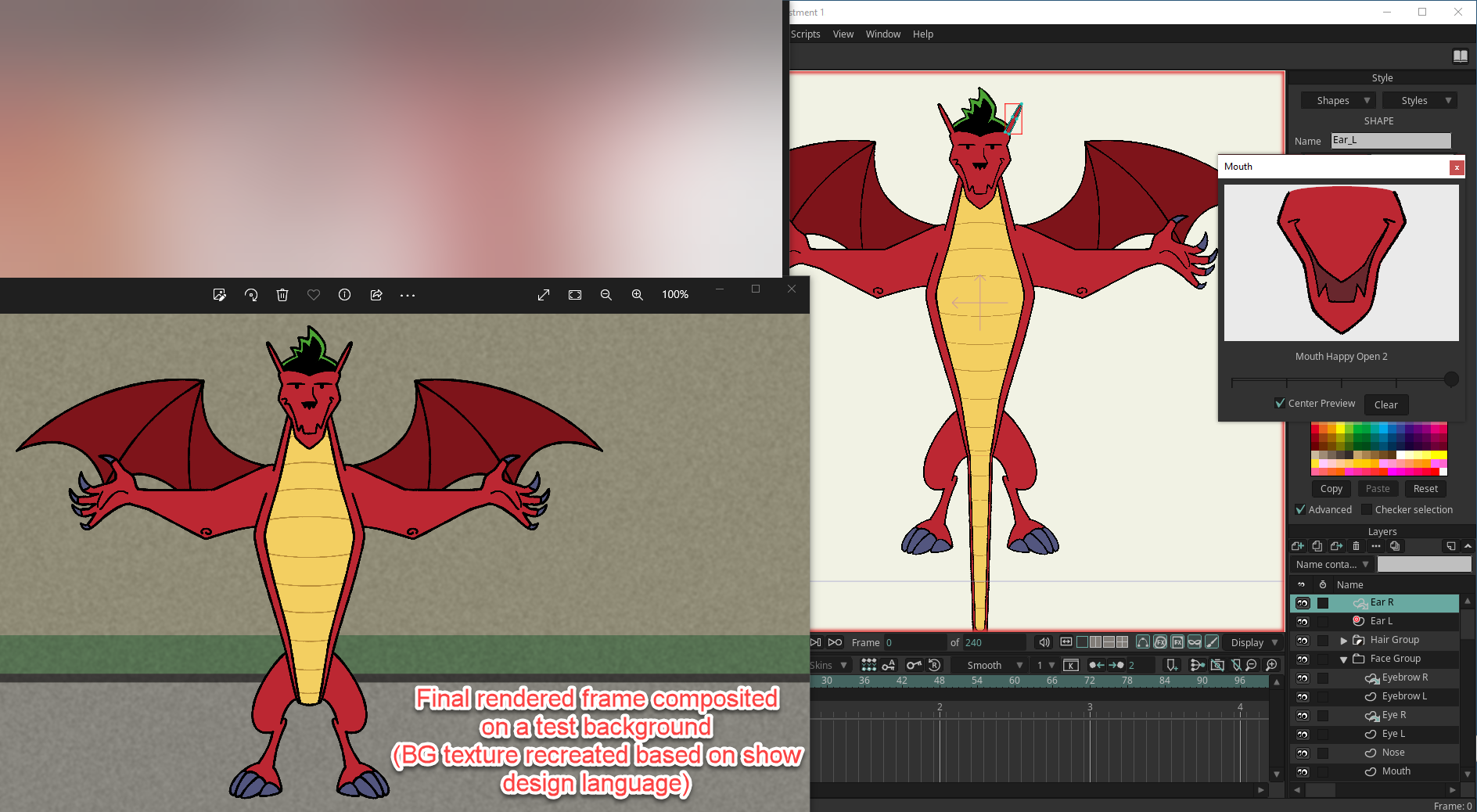This screenshot has height=812, width=1477.
Task: Zoom in using Photos magnifier plus icon
Action: point(638,295)
